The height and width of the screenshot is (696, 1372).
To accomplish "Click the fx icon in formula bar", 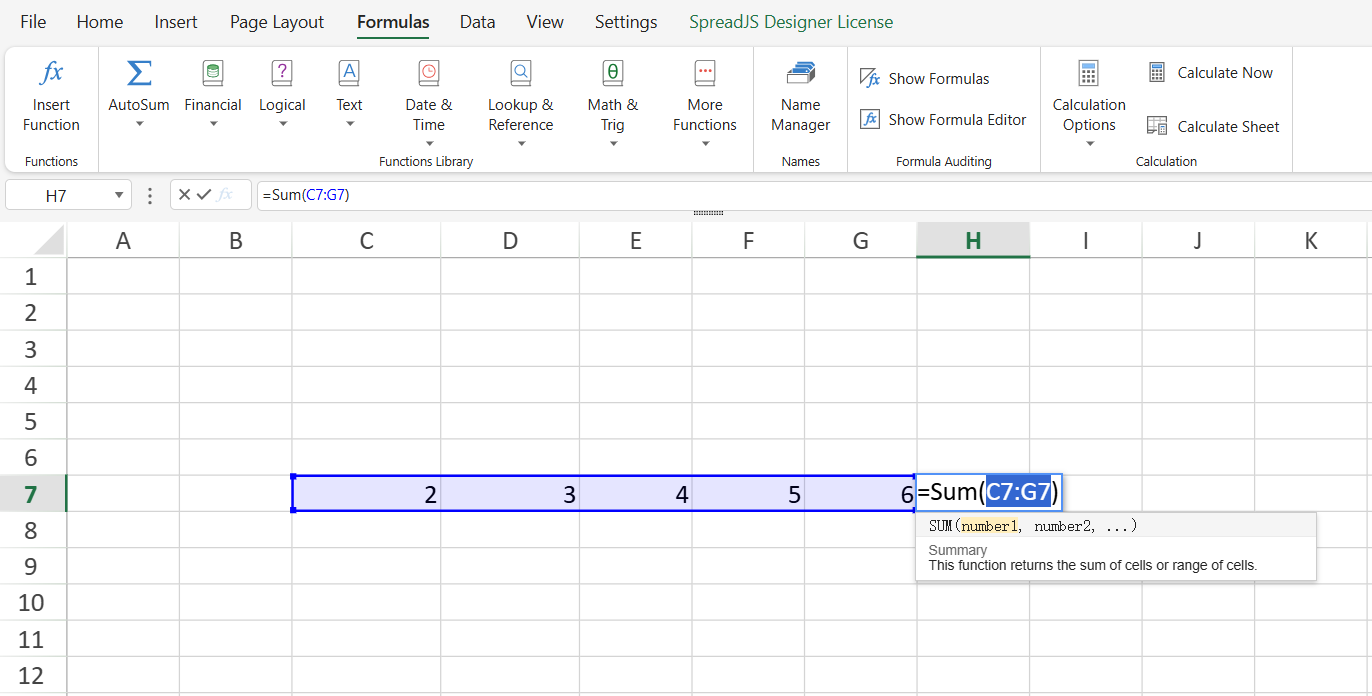I will coord(225,195).
